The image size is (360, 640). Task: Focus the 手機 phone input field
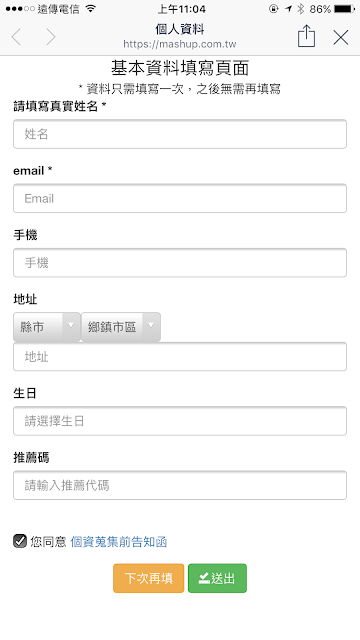click(180, 262)
